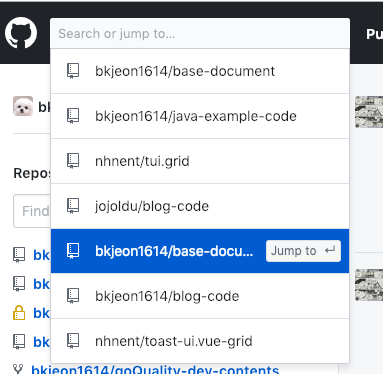The width and height of the screenshot is (383, 374).
Task: Click repo icon beside nhnent/toast-ui.vue-grid
Action: pos(73,341)
